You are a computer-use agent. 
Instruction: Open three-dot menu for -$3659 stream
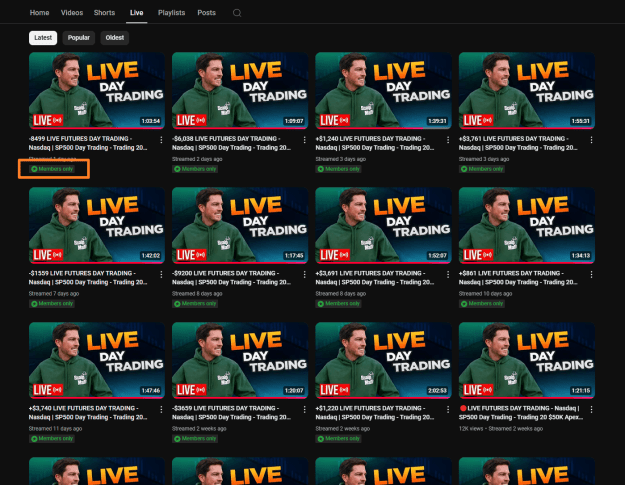point(305,410)
